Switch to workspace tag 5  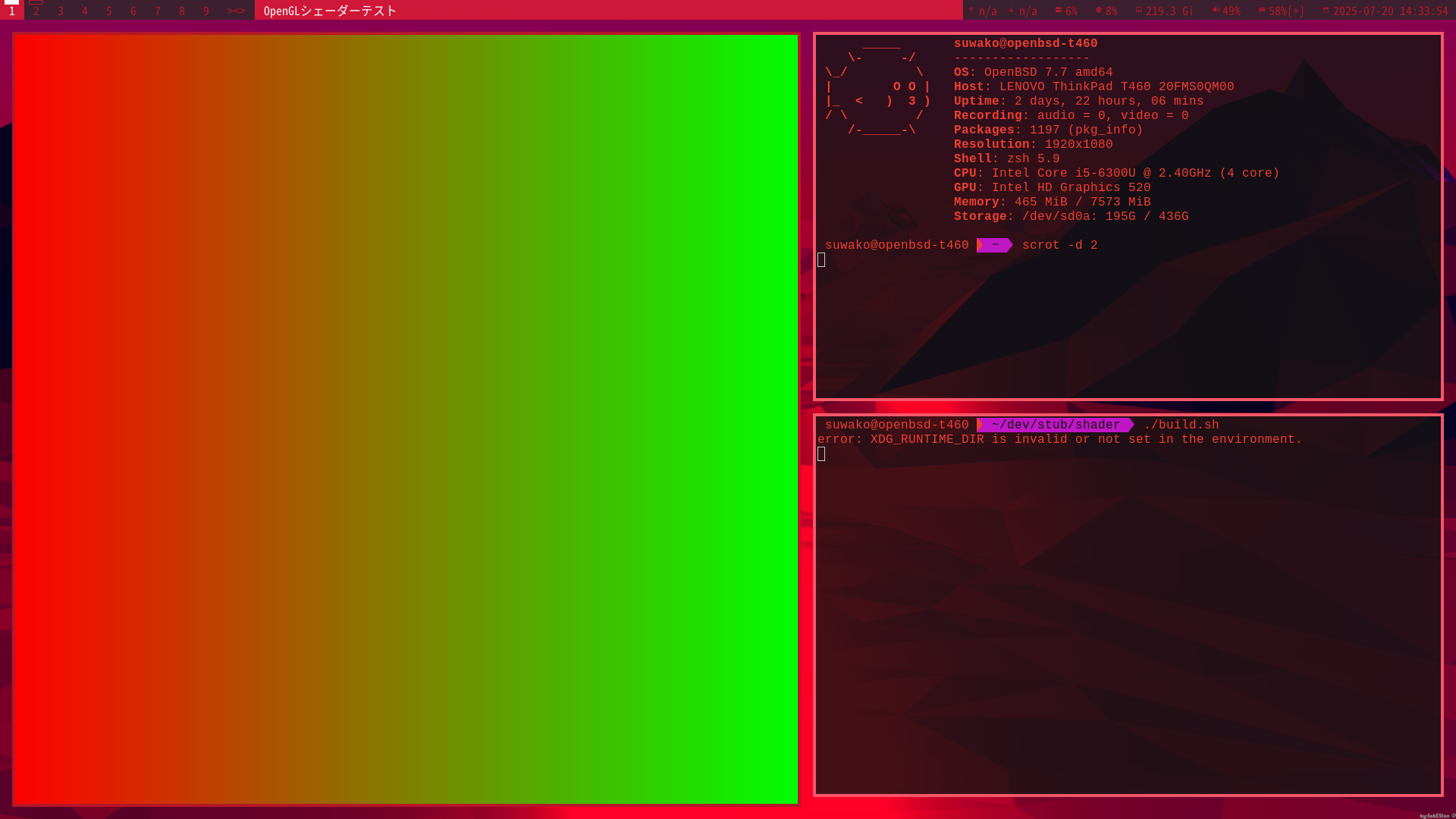[x=109, y=11]
